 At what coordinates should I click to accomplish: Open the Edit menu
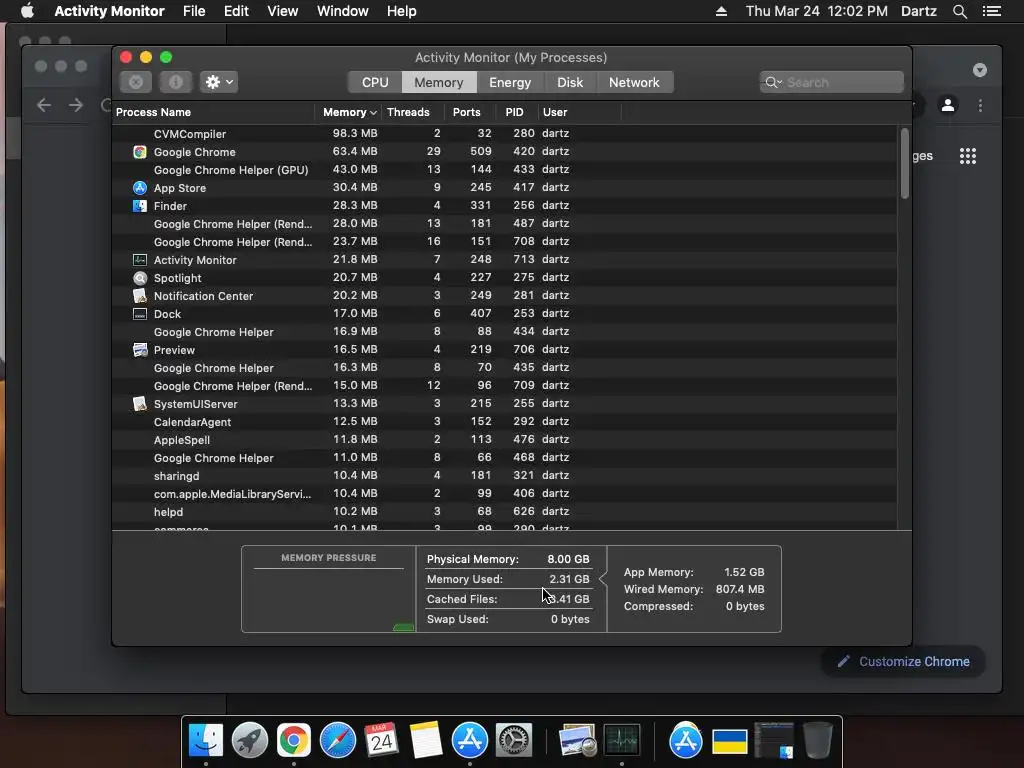click(236, 11)
